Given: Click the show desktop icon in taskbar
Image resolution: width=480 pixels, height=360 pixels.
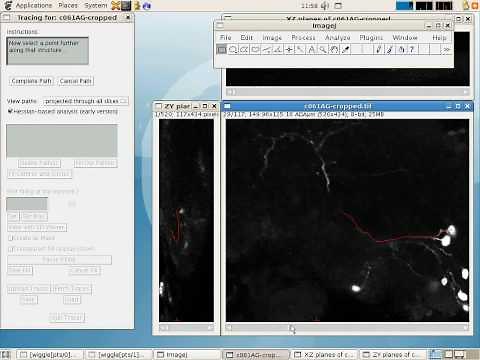Looking at the screenshot, I should pos(6,354).
